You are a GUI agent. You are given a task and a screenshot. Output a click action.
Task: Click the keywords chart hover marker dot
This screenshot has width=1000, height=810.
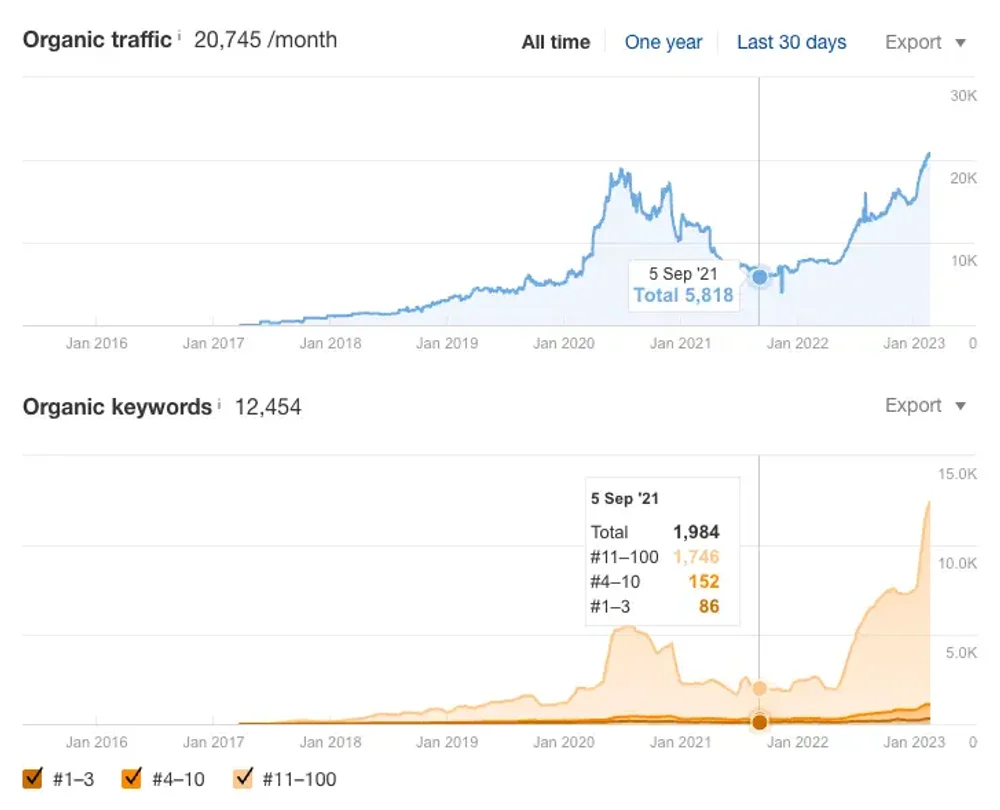(x=760, y=721)
